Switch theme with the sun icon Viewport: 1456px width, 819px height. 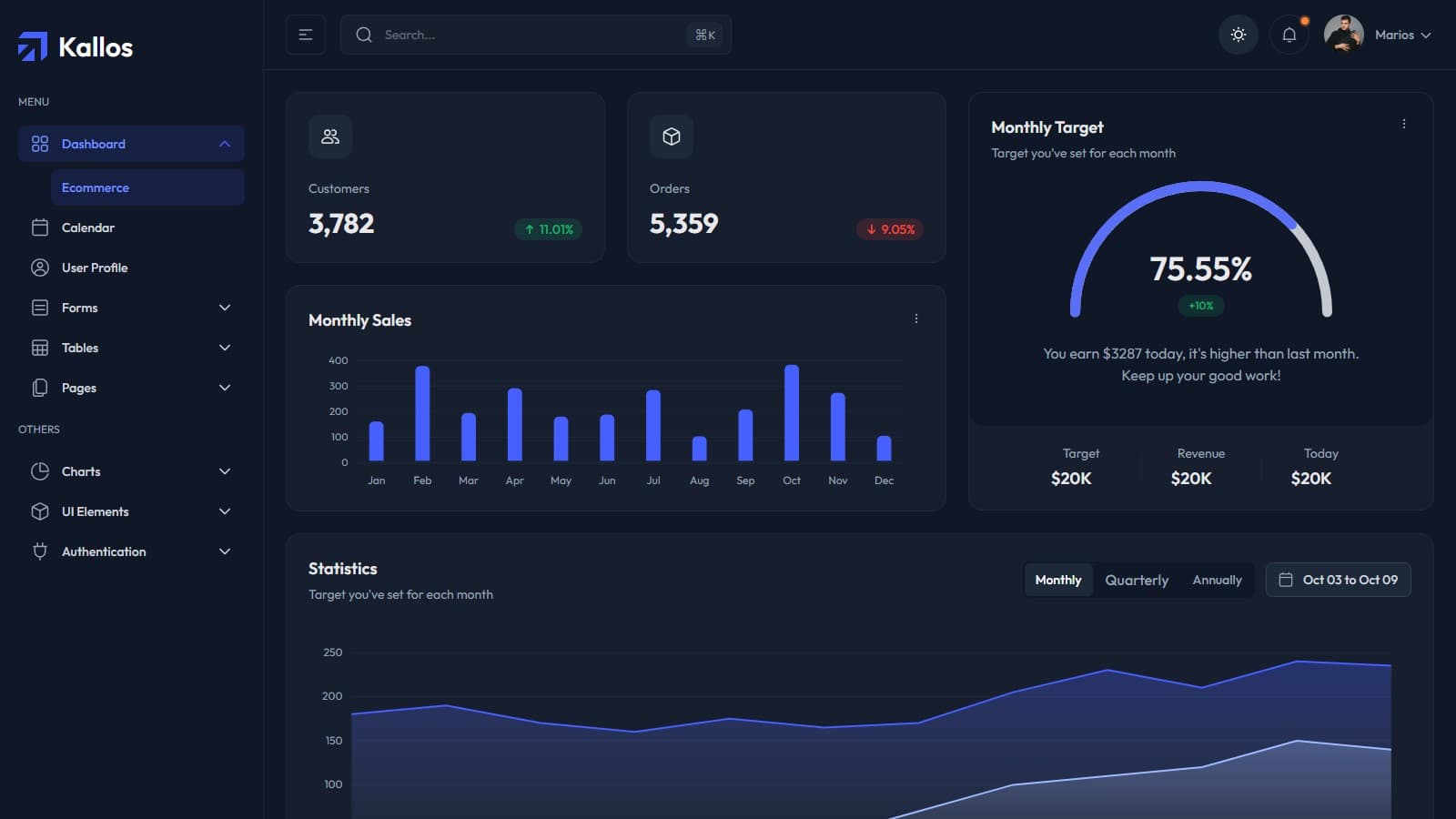point(1239,35)
